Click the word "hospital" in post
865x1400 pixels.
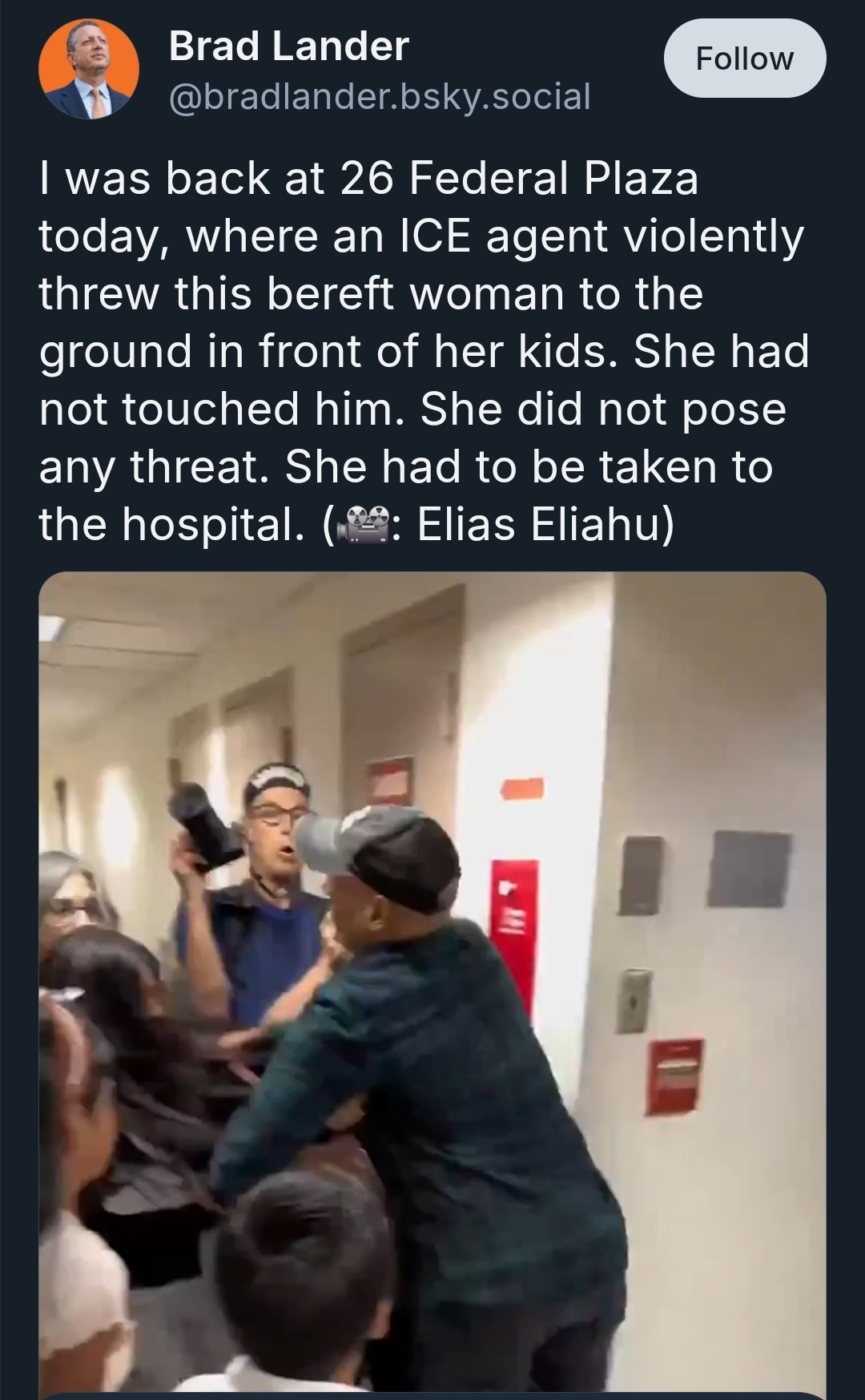click(x=212, y=525)
